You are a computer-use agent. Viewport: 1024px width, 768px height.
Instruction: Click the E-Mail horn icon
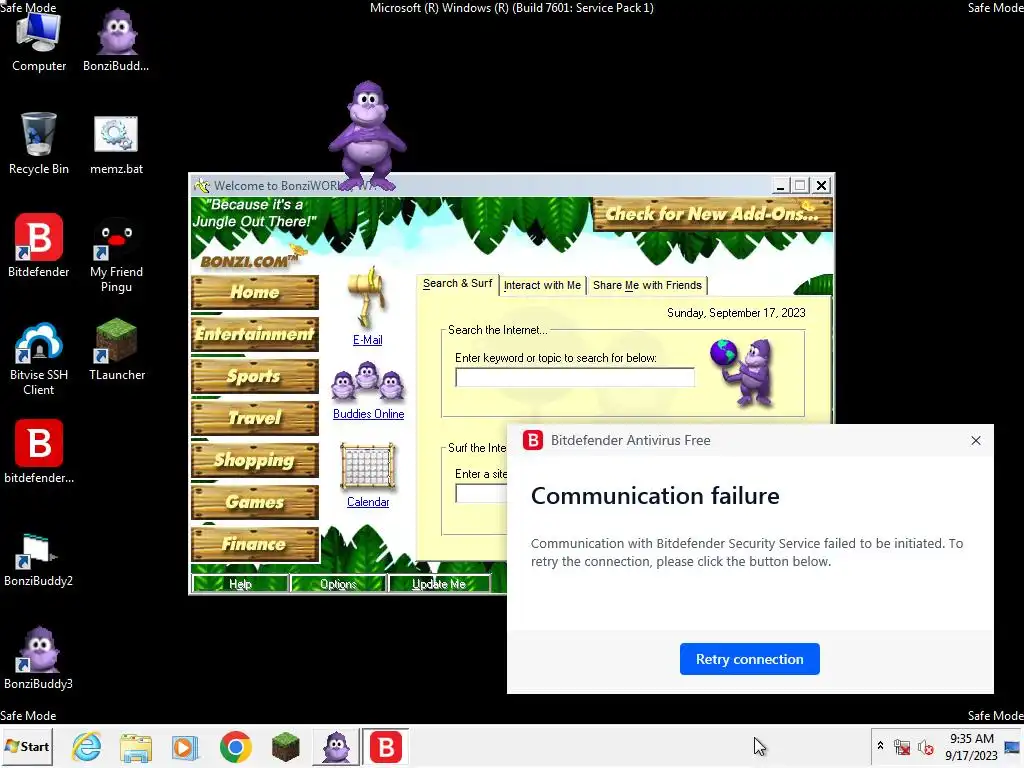(368, 297)
